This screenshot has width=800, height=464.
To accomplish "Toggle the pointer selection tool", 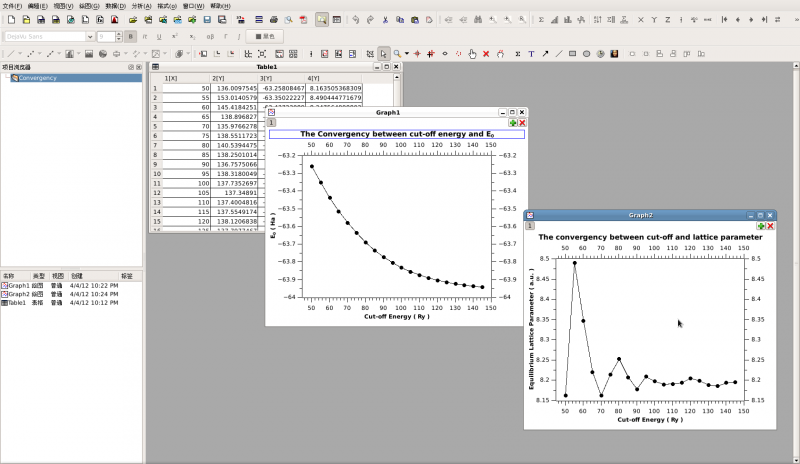I will click(384, 53).
